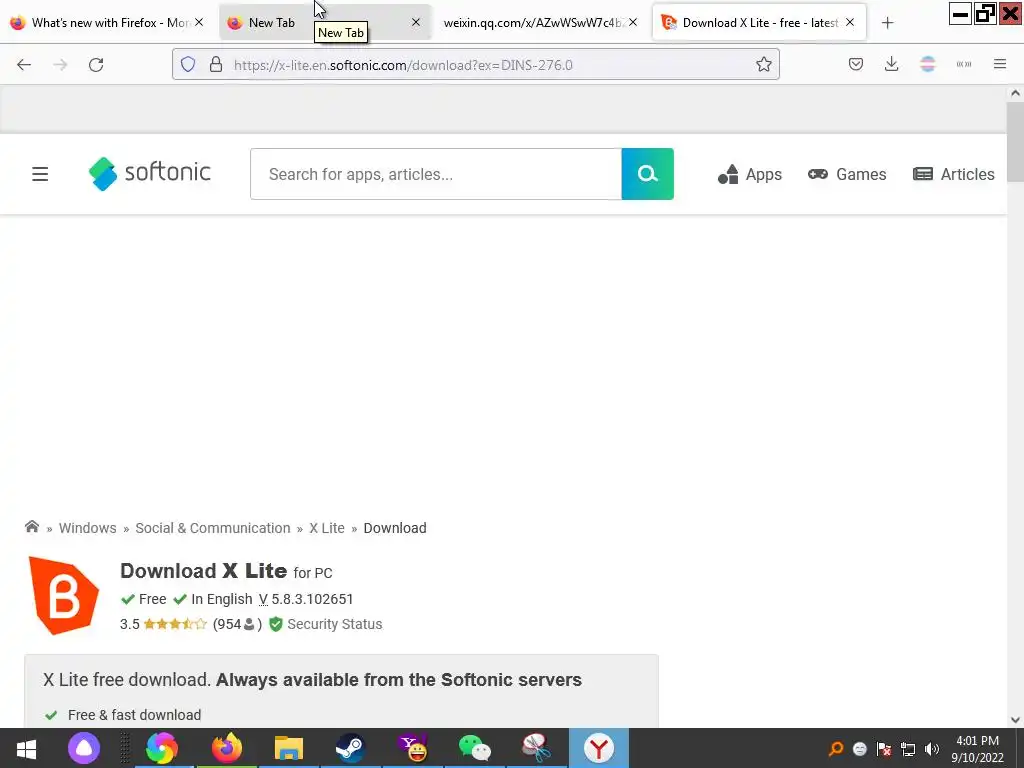The width and height of the screenshot is (1024, 768).
Task: Open Snipping Tool from taskbar
Action: 536,748
